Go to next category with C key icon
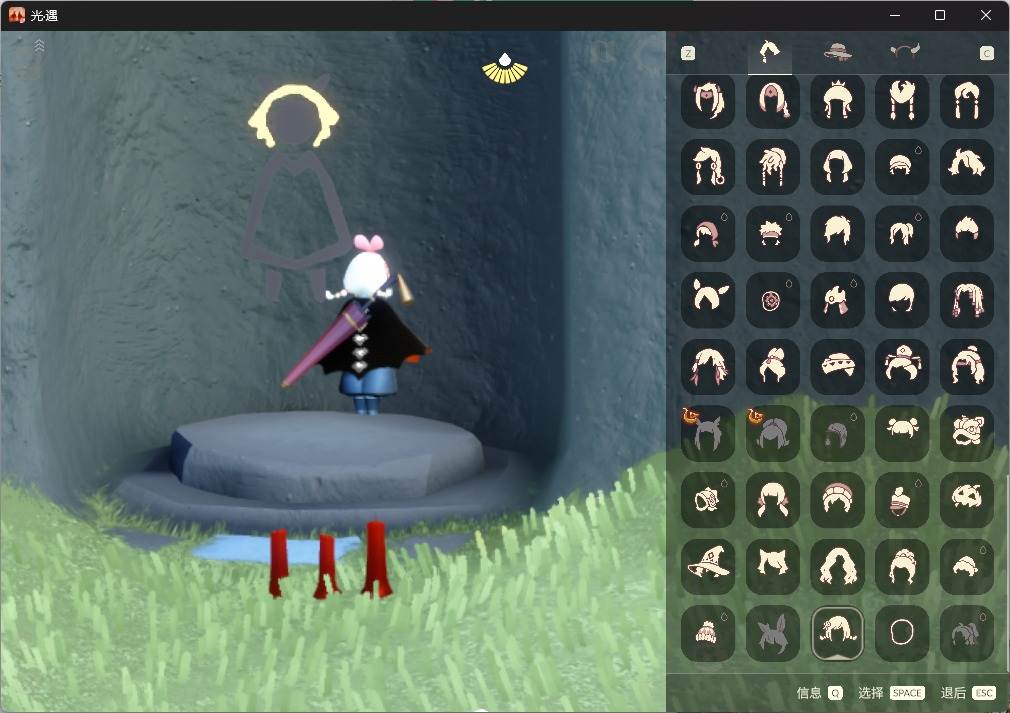 point(987,53)
